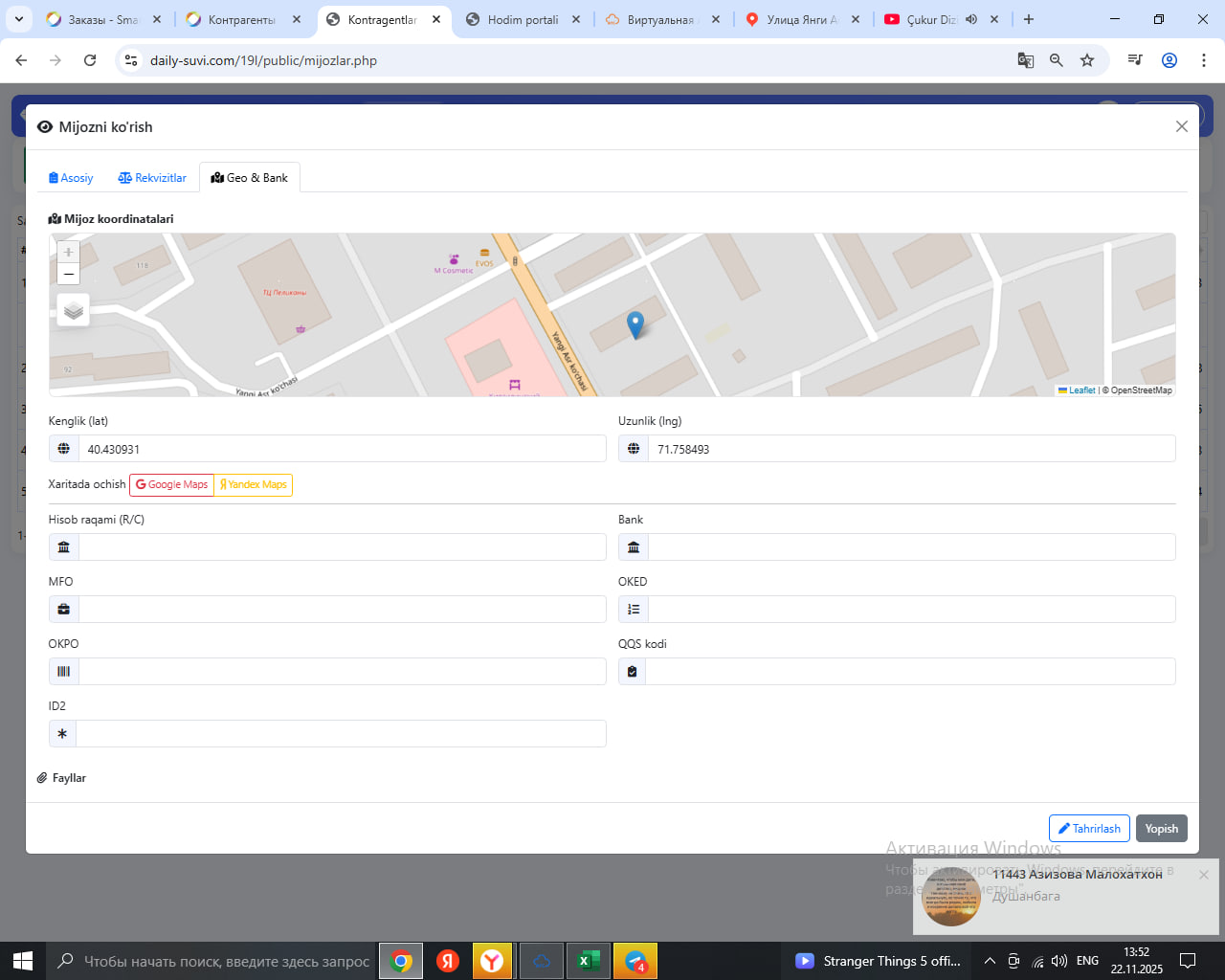Open the map layers control
This screenshot has width=1225, height=980.
(74, 310)
